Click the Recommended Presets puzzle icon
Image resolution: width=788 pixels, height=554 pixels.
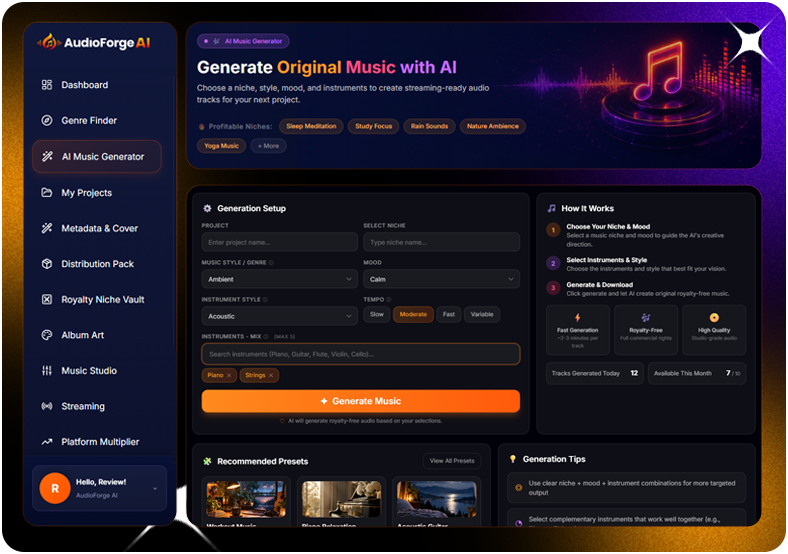207,461
